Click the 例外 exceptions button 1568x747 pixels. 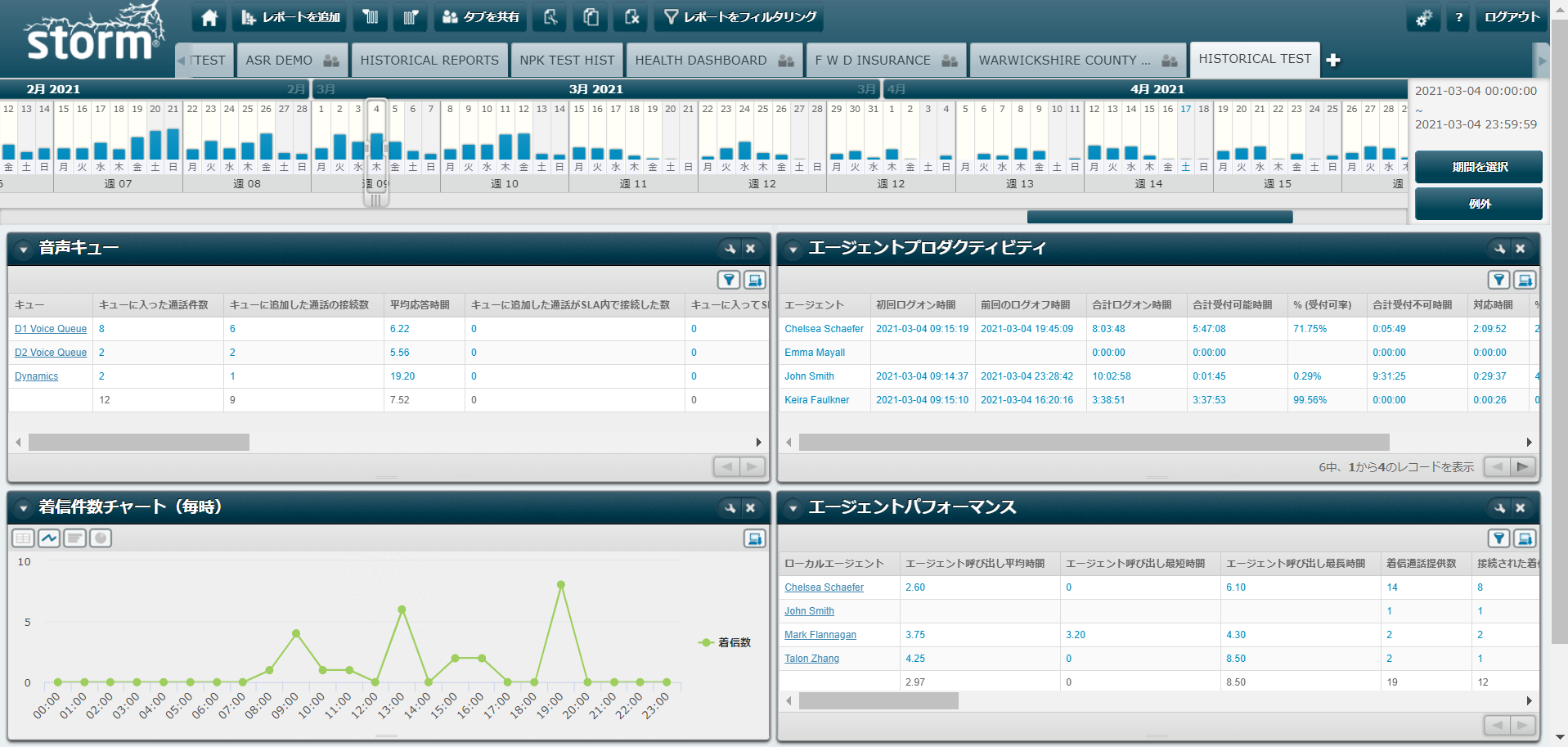(x=1479, y=204)
